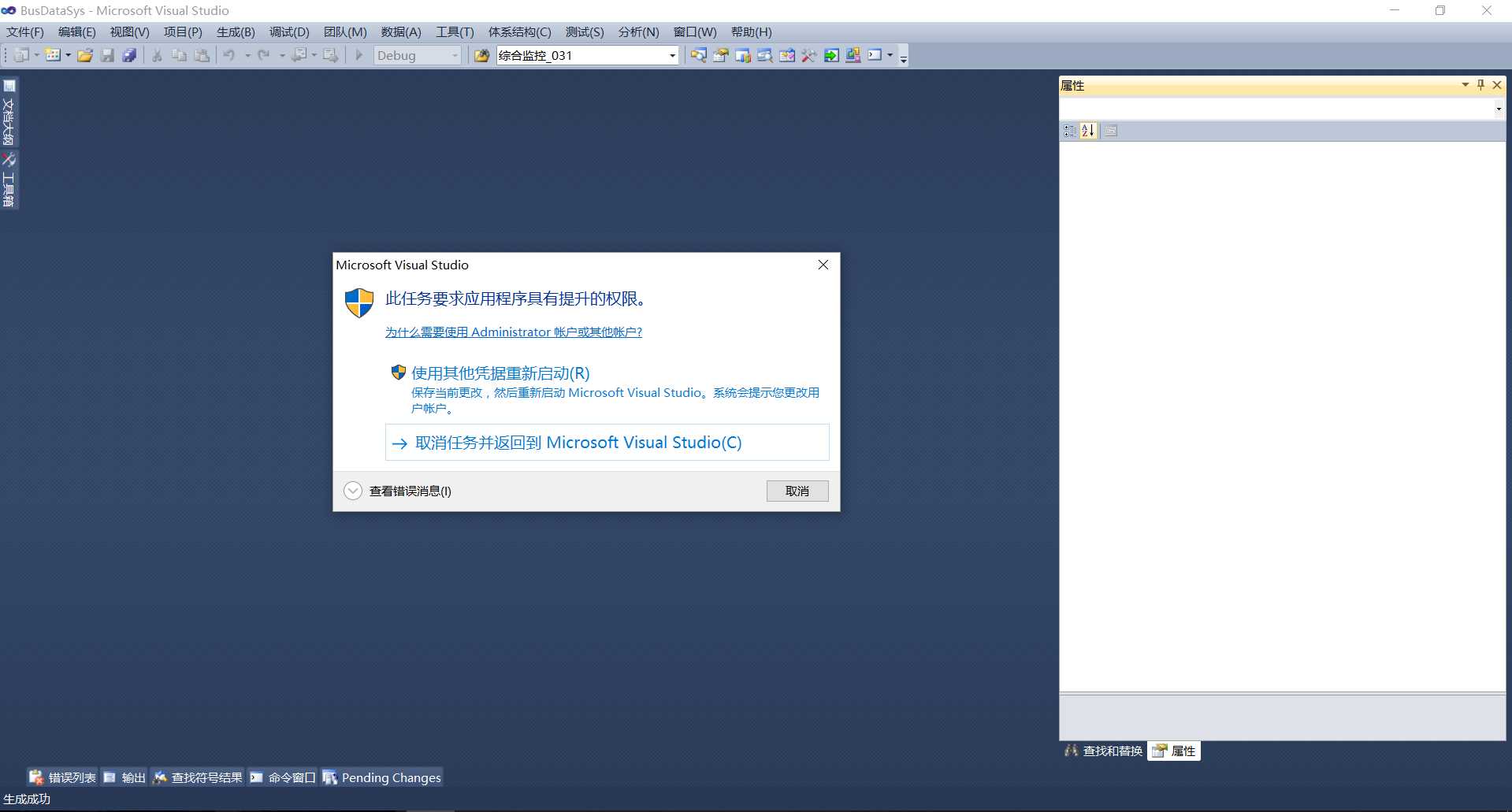Click the Command Window toolbar icon
This screenshot has width=1512, height=812.
[x=875, y=55]
